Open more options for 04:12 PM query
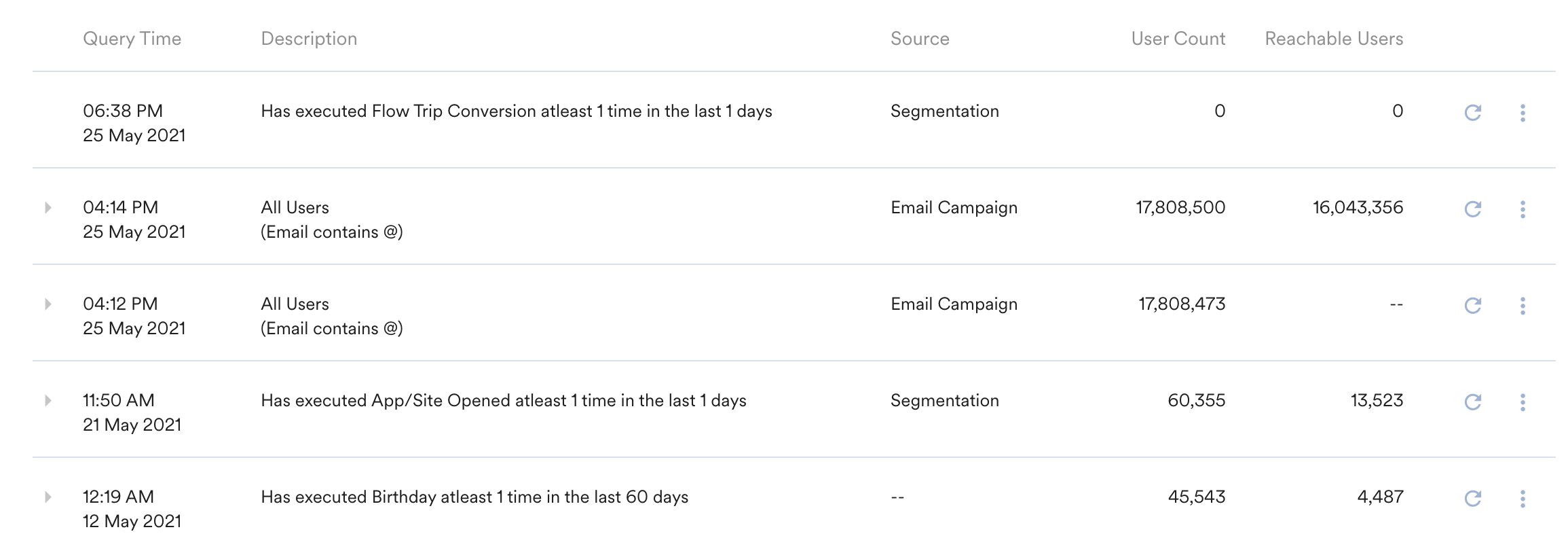This screenshot has width=1568, height=553. tap(1523, 306)
